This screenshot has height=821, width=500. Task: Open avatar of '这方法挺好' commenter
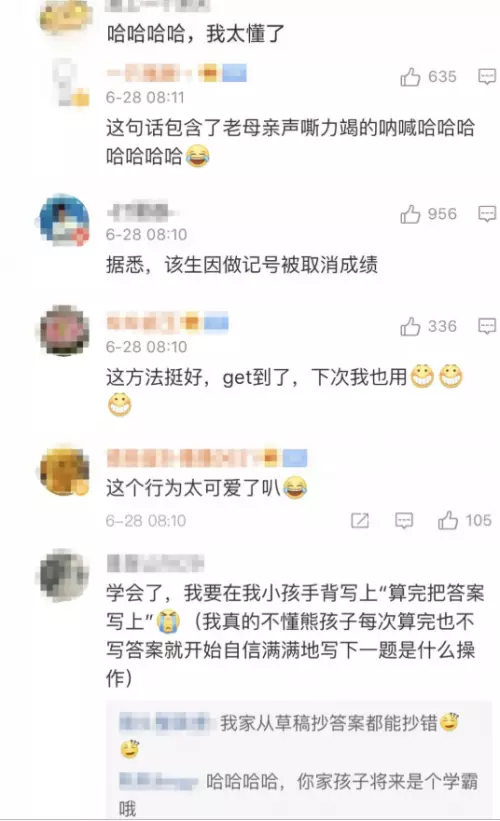(64, 330)
